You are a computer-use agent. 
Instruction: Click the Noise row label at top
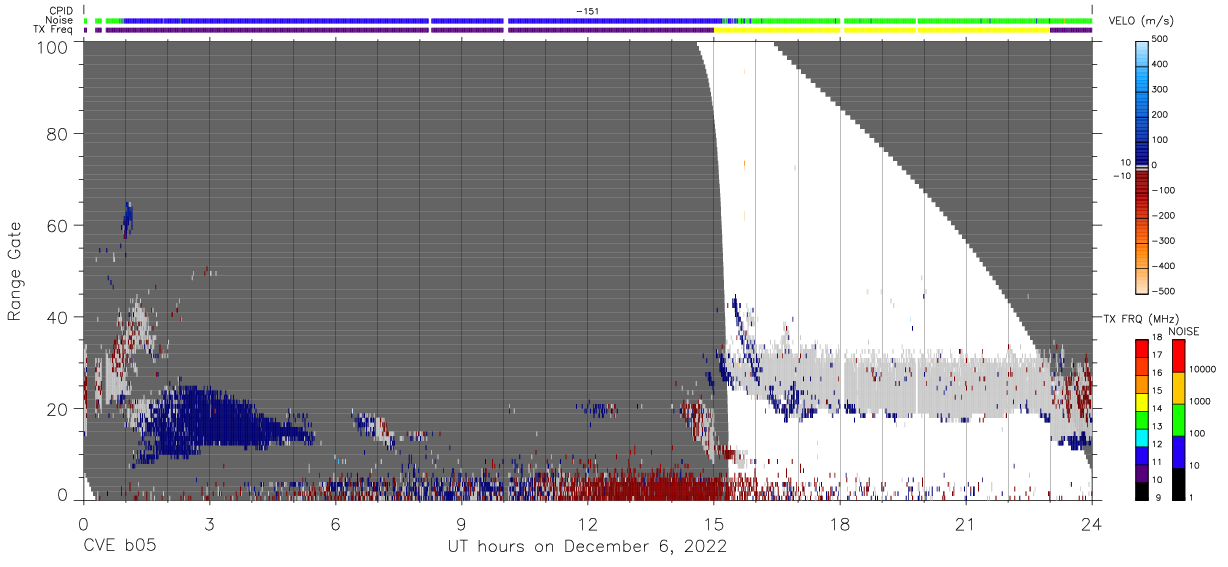click(x=59, y=20)
